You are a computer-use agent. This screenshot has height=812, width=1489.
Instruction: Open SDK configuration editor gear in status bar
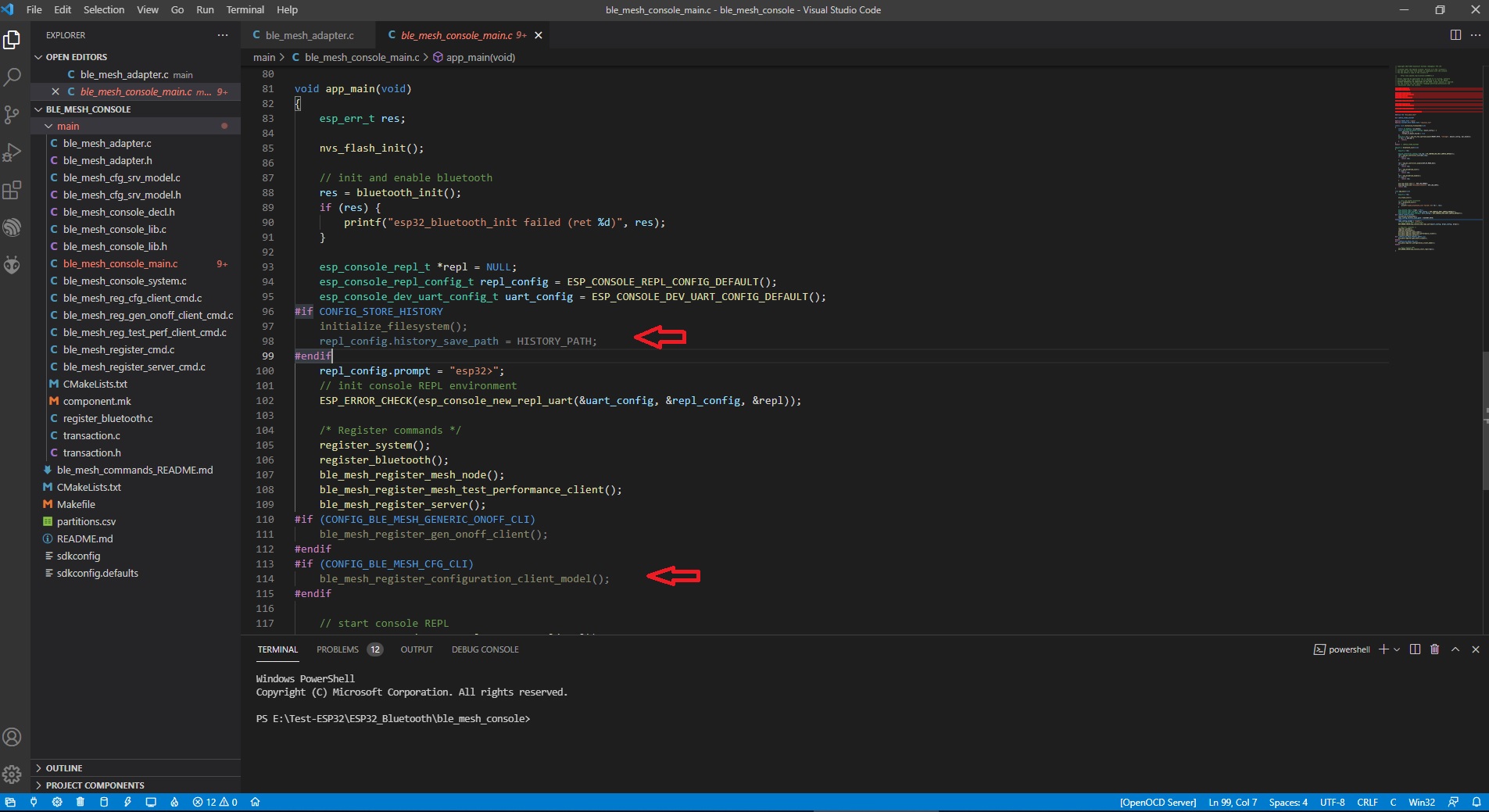[57, 802]
